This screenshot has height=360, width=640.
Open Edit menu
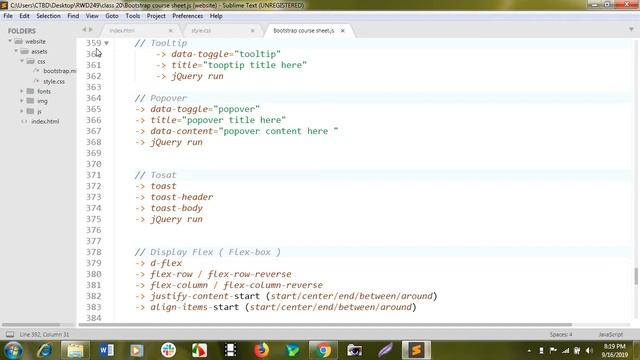pyautogui.click(x=24, y=16)
